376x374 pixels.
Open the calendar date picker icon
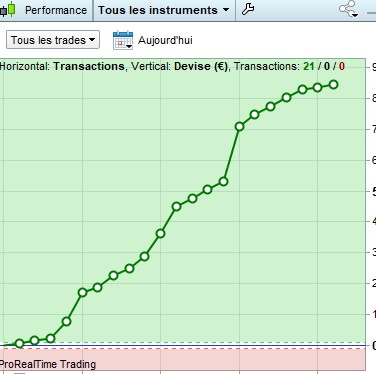(x=123, y=40)
